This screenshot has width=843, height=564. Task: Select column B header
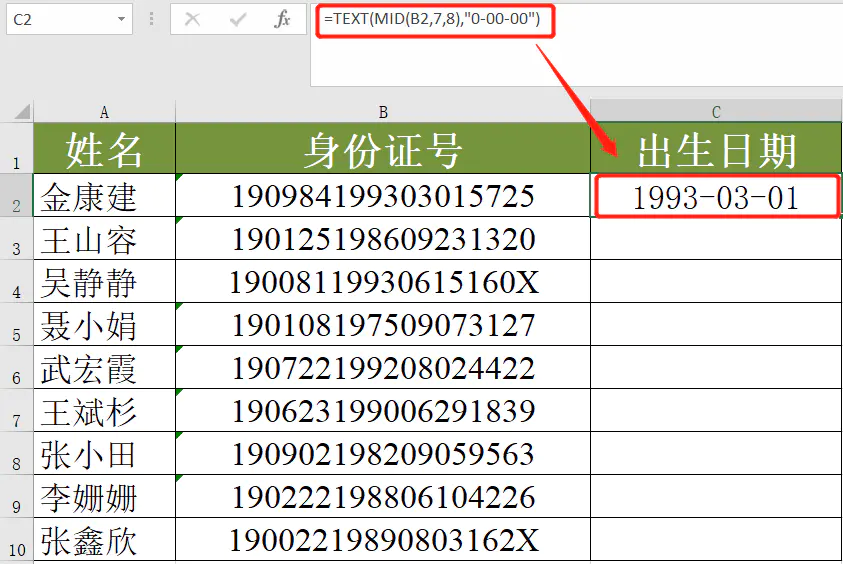coord(383,112)
